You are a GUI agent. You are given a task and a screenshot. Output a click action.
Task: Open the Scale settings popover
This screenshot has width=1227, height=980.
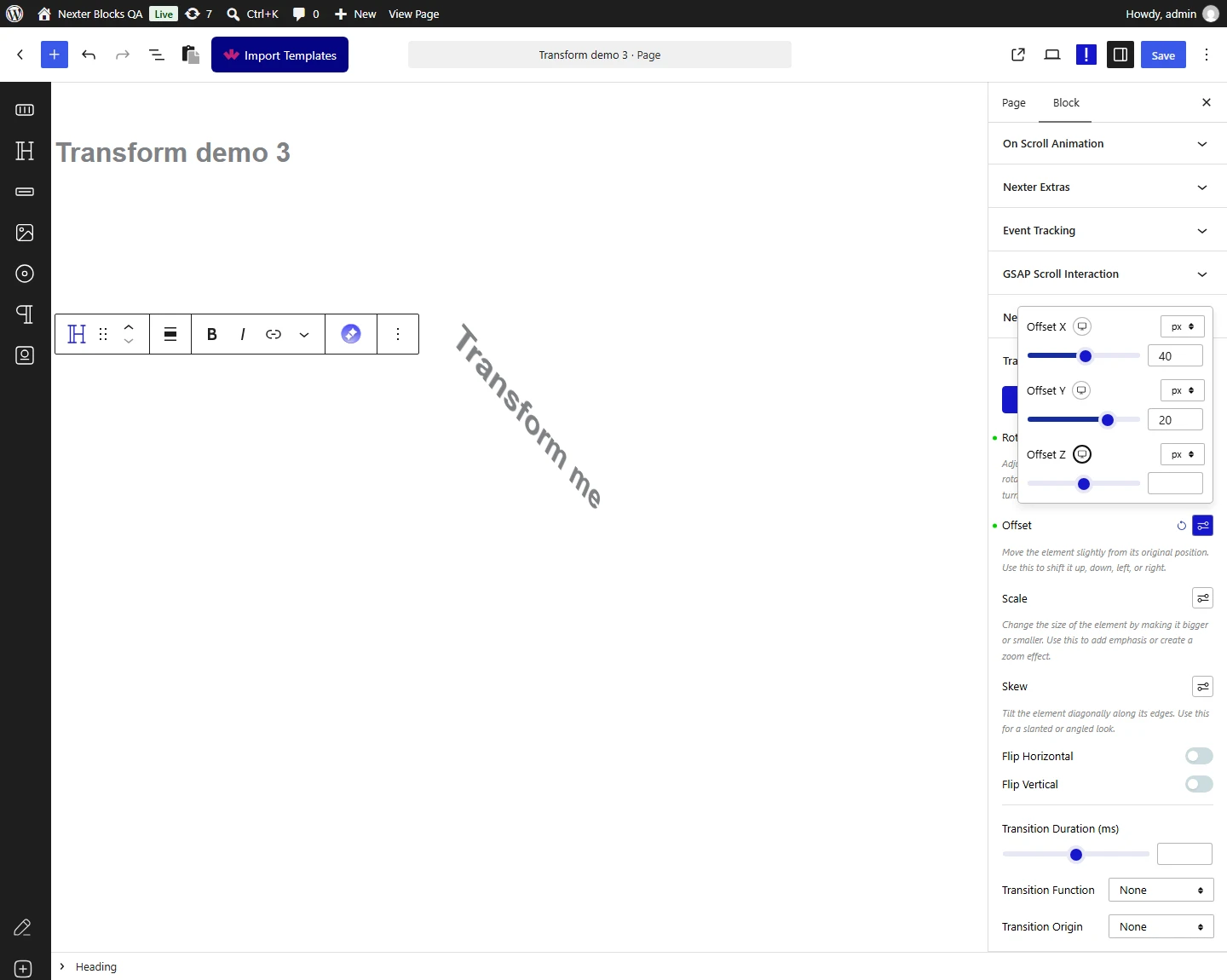[1202, 598]
